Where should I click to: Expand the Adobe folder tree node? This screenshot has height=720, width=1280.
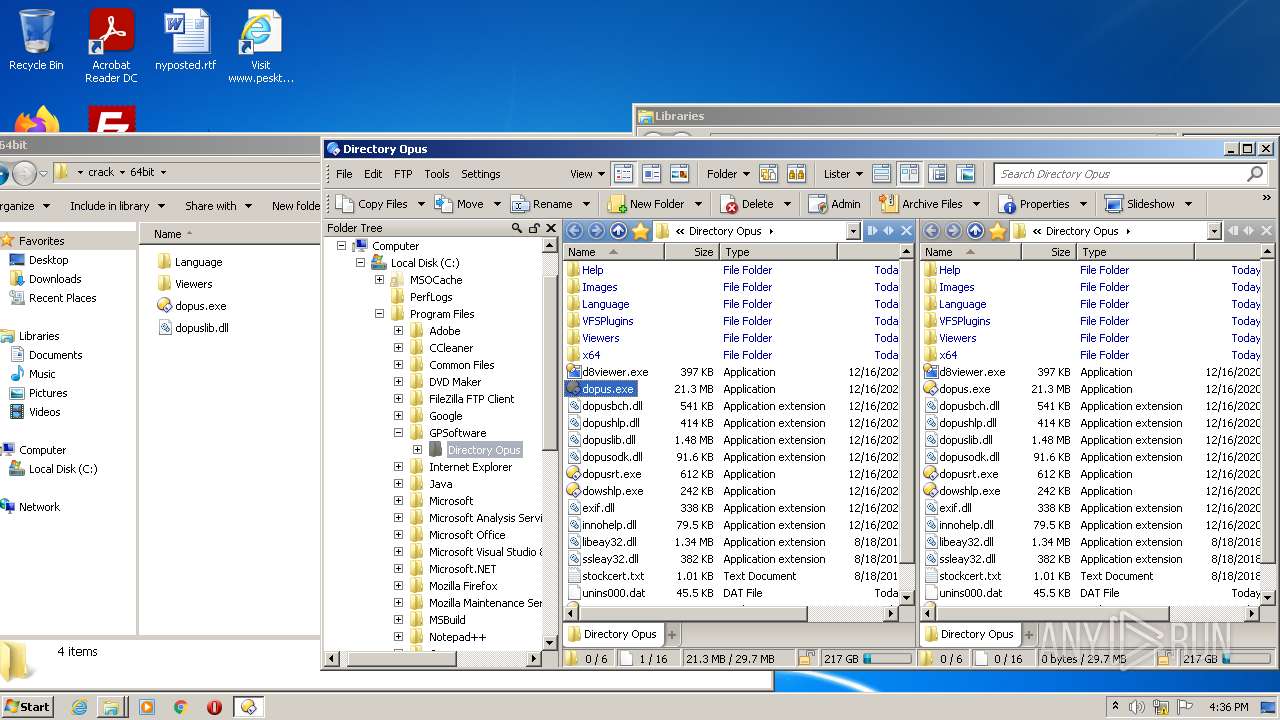pyautogui.click(x=398, y=331)
